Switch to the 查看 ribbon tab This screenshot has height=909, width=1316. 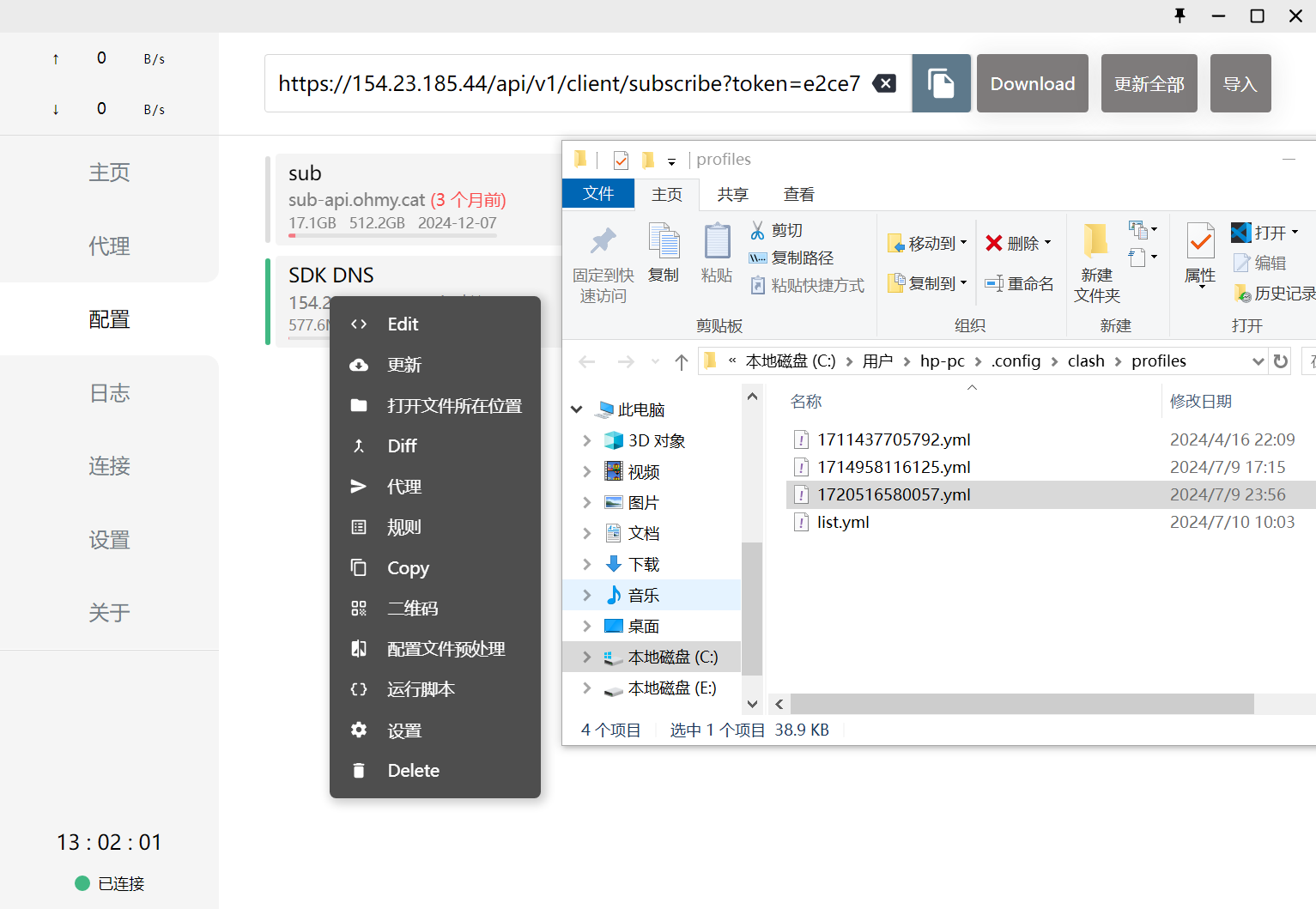click(x=799, y=195)
